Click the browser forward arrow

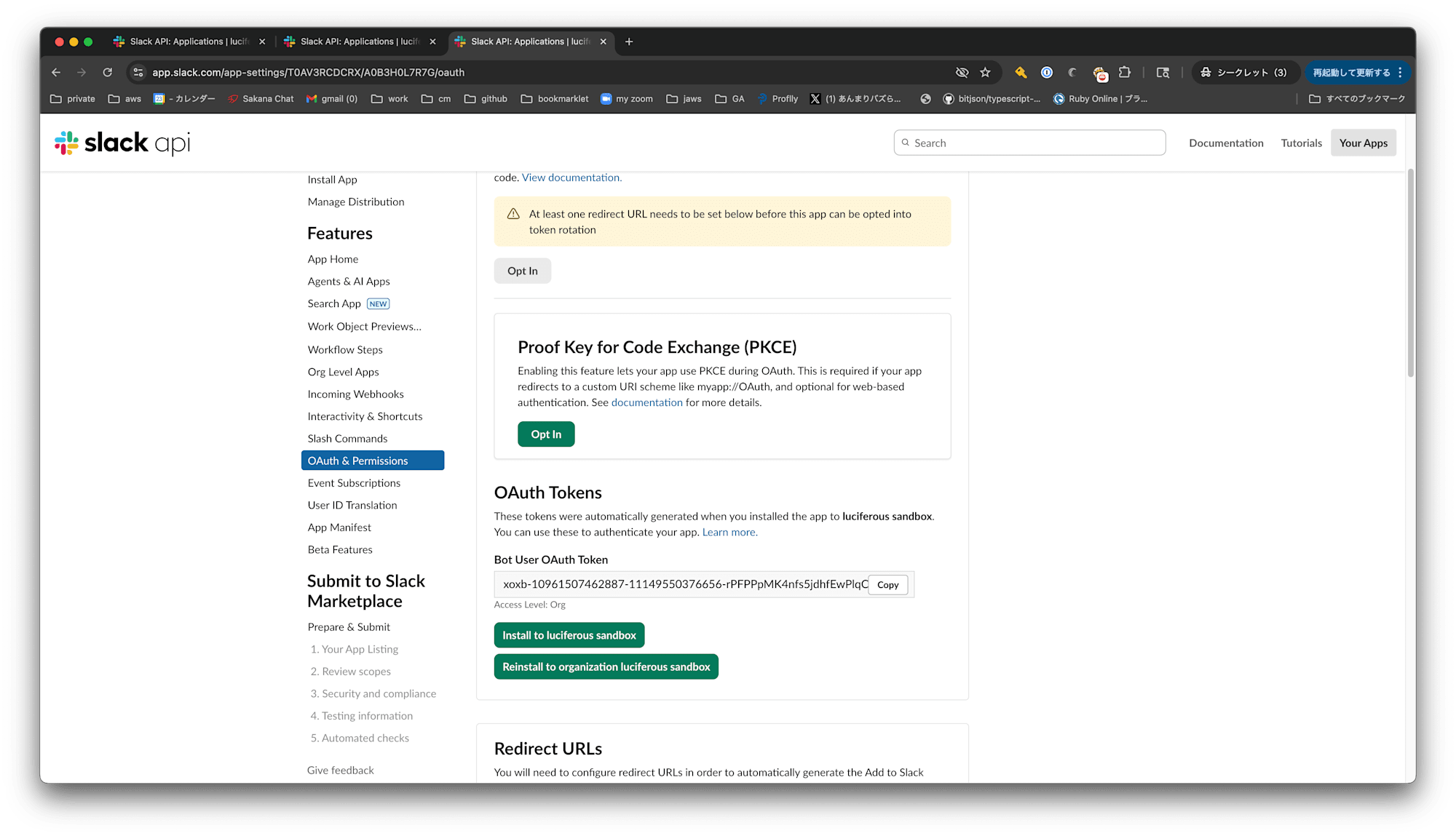click(82, 72)
